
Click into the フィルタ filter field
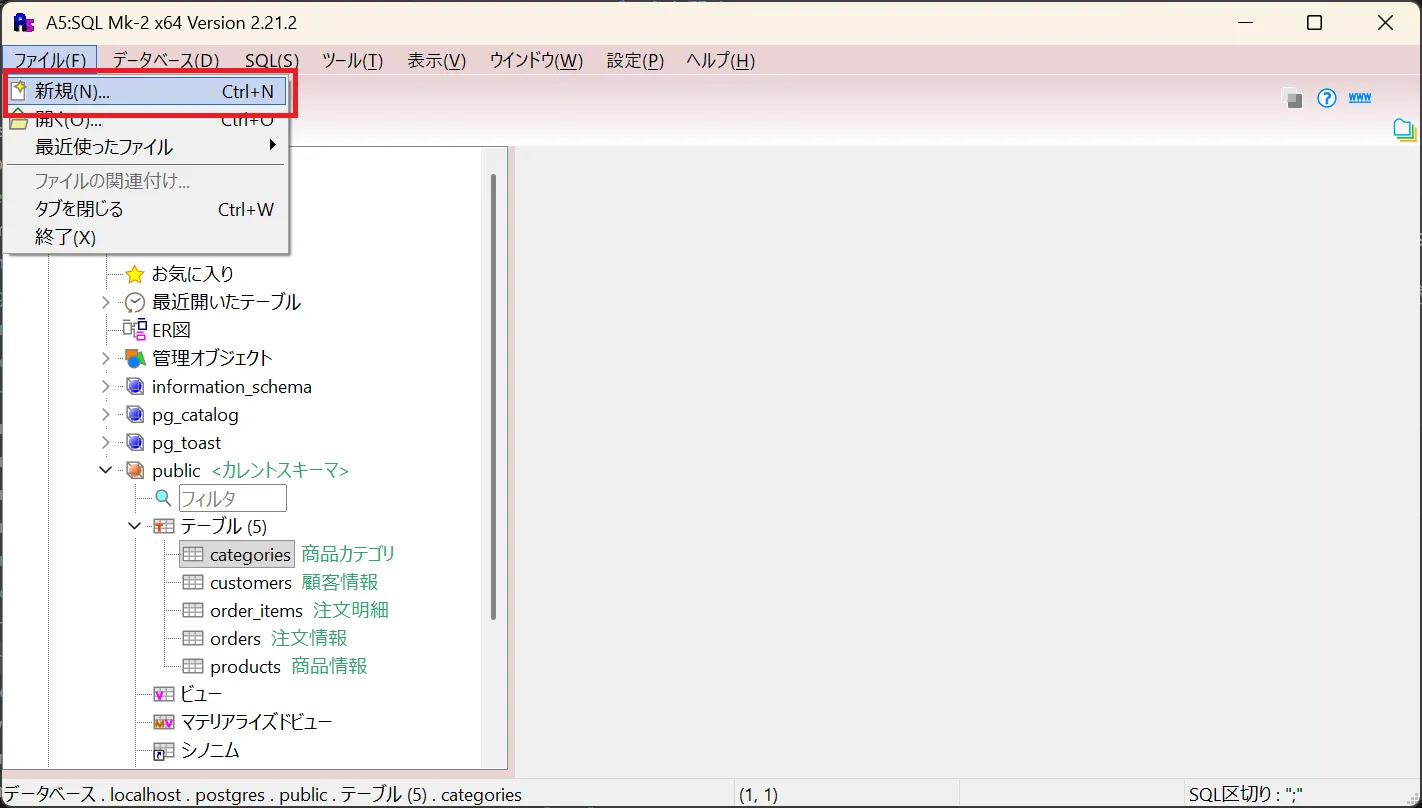click(x=233, y=498)
